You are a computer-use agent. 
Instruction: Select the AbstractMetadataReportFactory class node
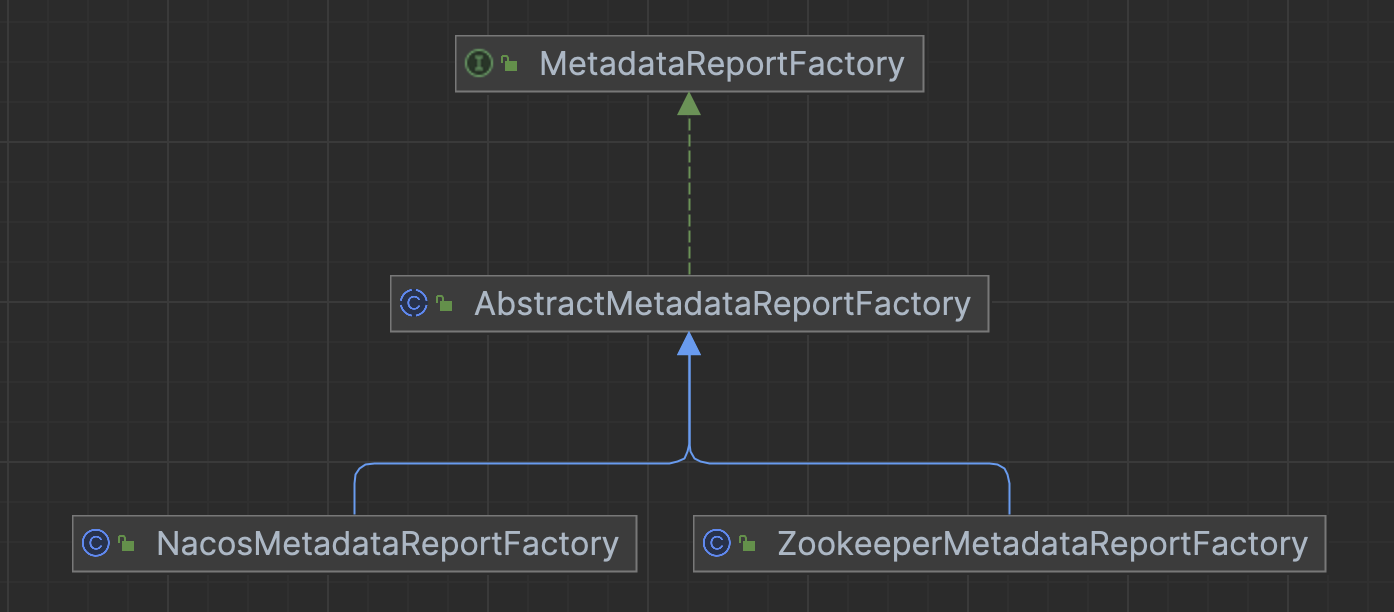[689, 304]
